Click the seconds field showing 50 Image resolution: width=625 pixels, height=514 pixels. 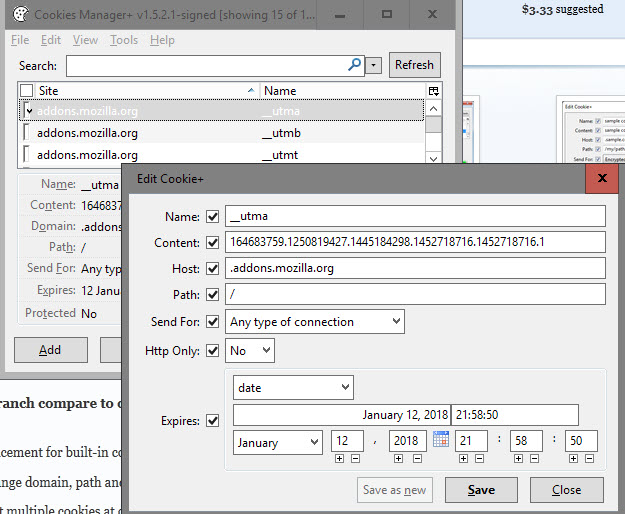pos(581,441)
